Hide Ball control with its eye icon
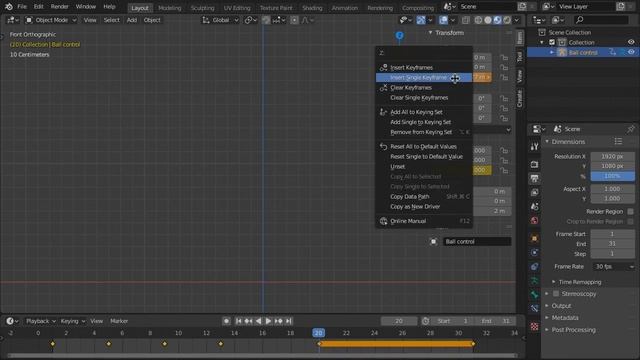The height and width of the screenshot is (360, 640). [x=631, y=52]
